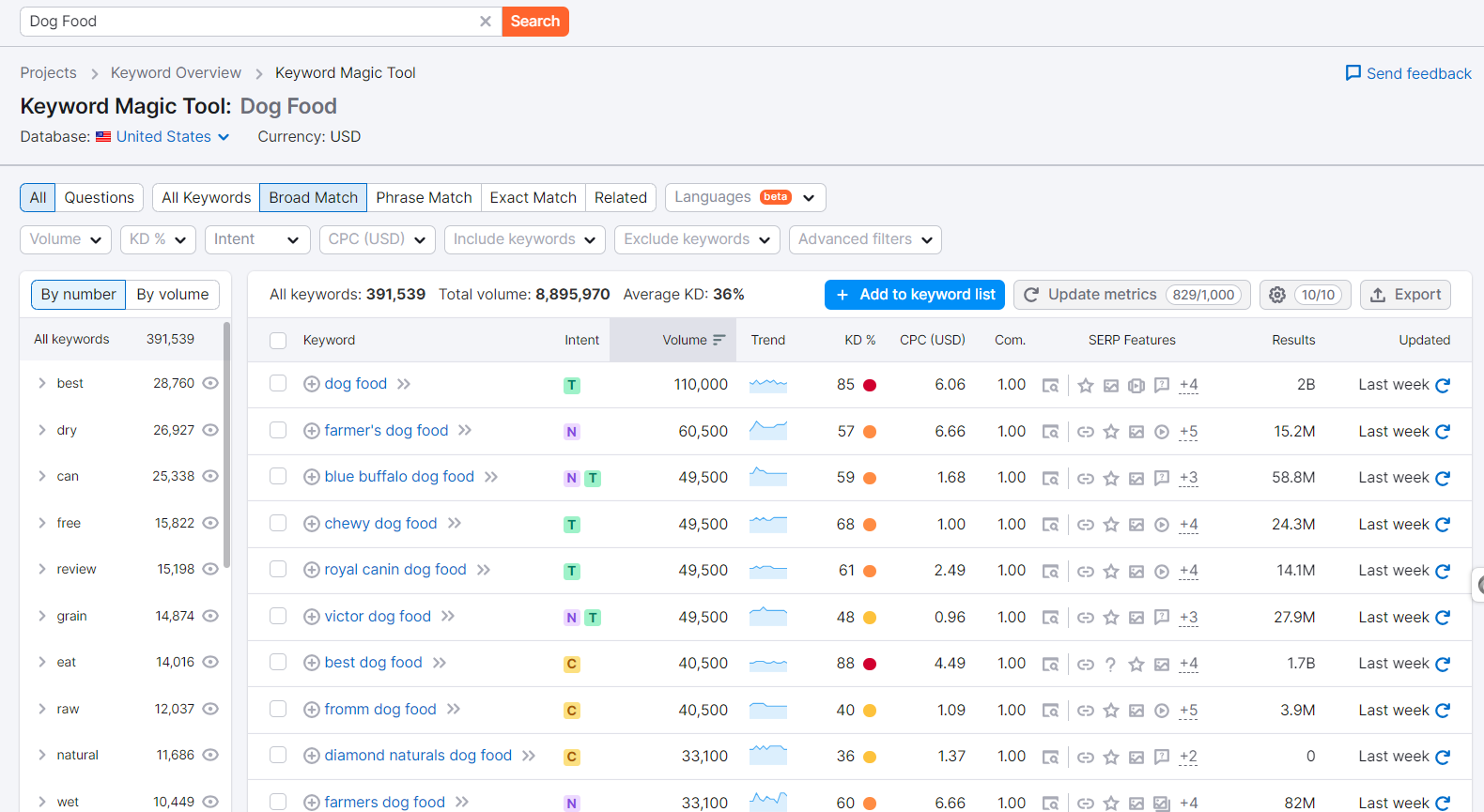This screenshot has height=812, width=1484.
Task: Check the farmer's dog food checkbox
Action: point(278,430)
